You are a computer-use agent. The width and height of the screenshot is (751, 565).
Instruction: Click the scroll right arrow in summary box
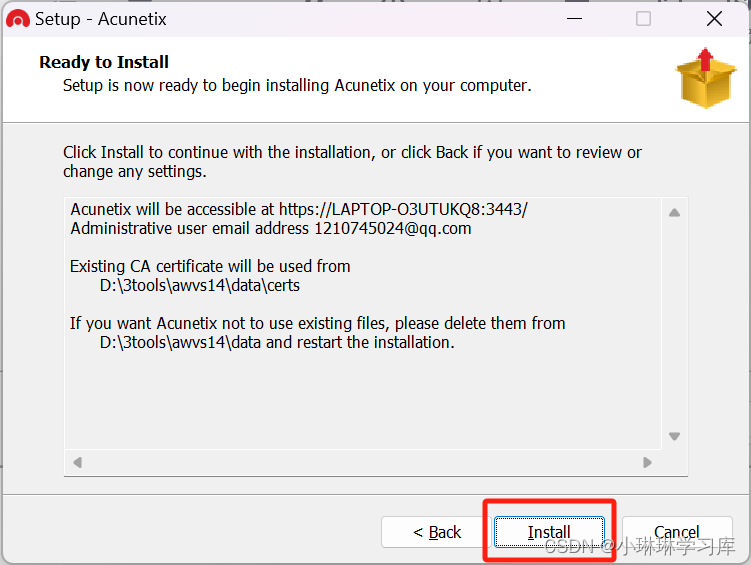(x=647, y=463)
